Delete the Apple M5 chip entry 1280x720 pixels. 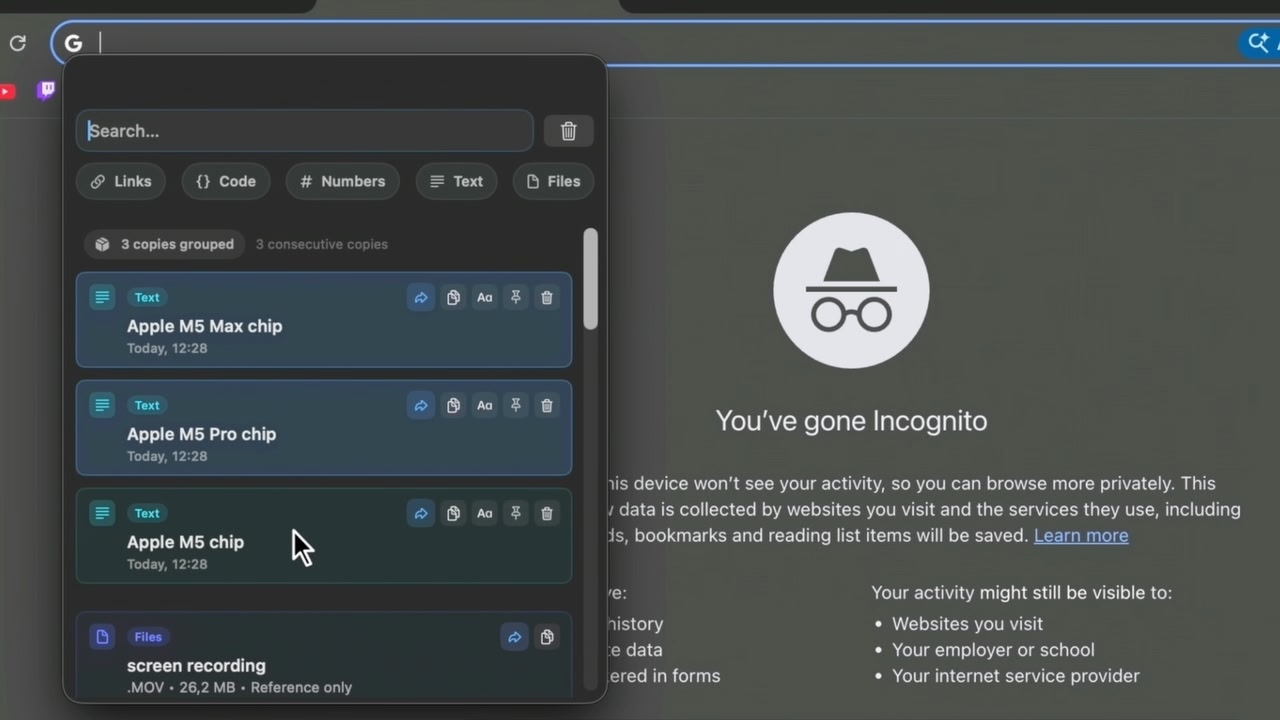point(547,514)
